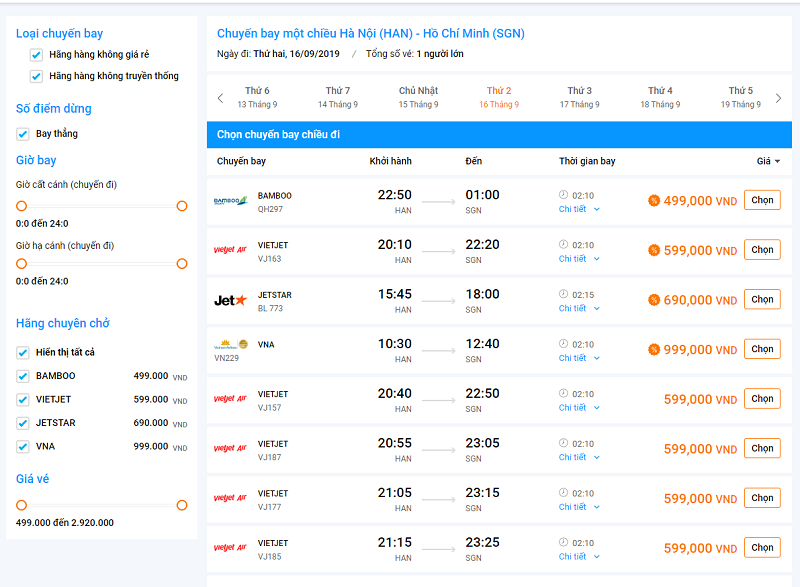Click left handle of takeoff time slider
This screenshot has width=800, height=587.
21,206
